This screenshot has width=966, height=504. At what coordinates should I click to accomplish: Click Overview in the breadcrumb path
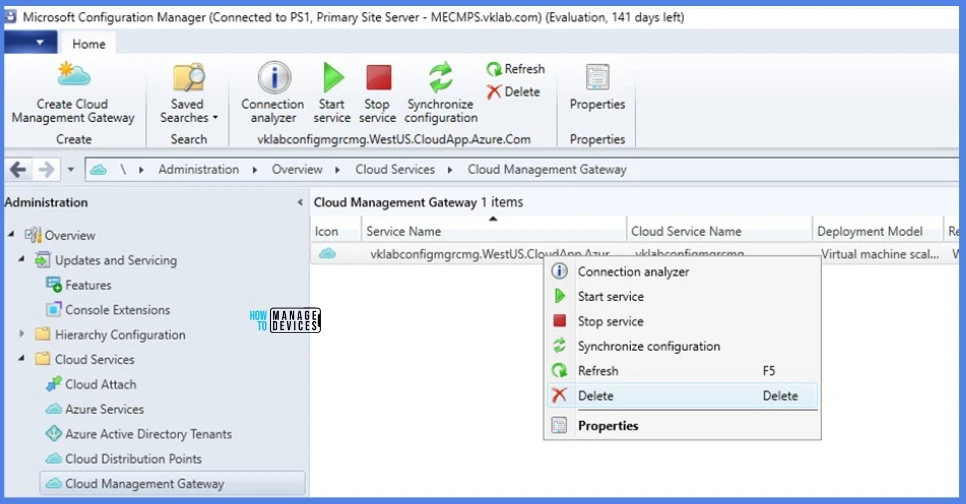pyautogui.click(x=297, y=169)
